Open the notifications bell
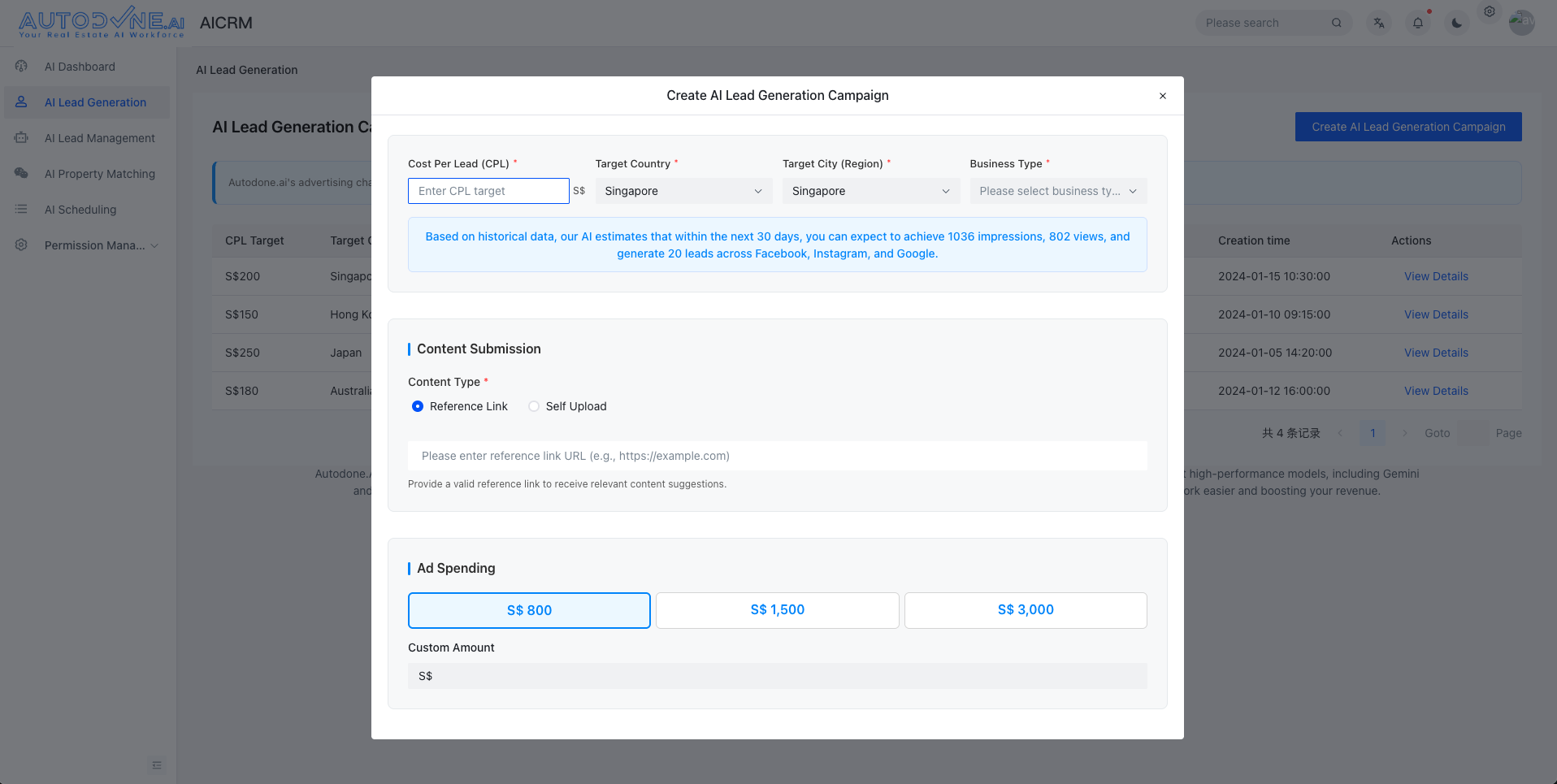 click(1418, 23)
